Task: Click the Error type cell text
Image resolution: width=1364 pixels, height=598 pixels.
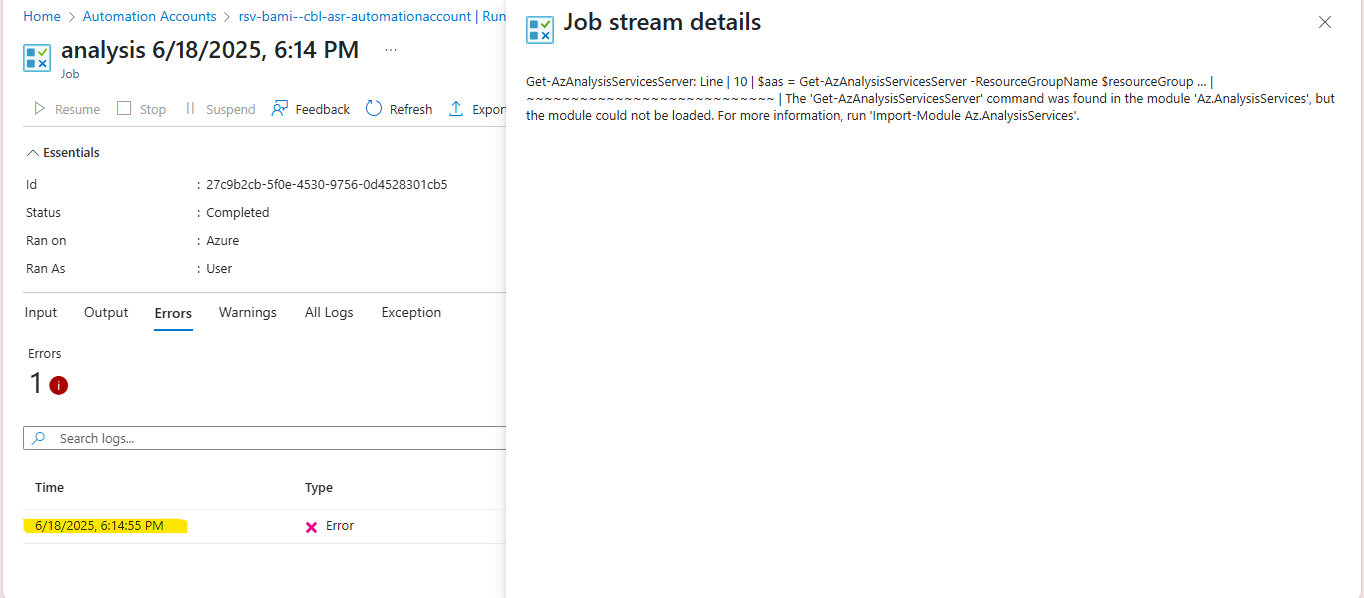Action: click(340, 526)
